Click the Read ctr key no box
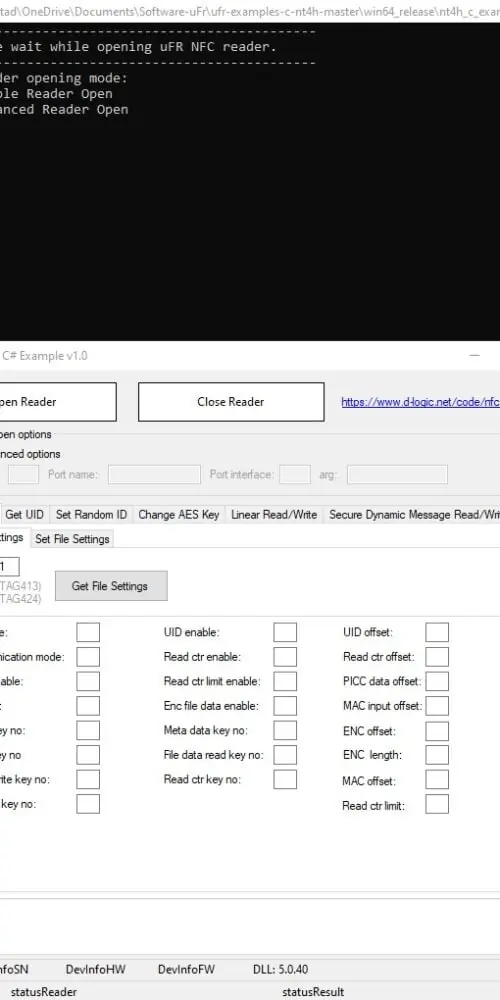 tap(285, 779)
